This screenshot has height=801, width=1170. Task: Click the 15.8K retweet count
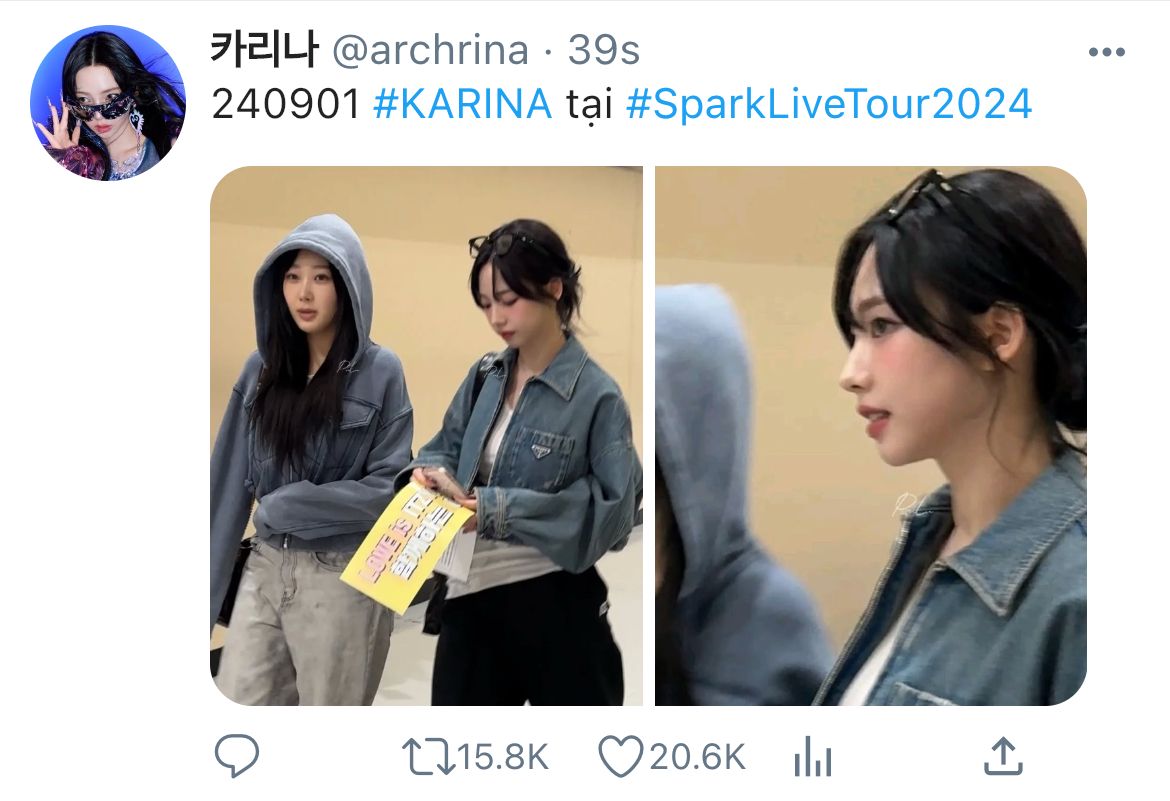pyautogui.click(x=502, y=757)
